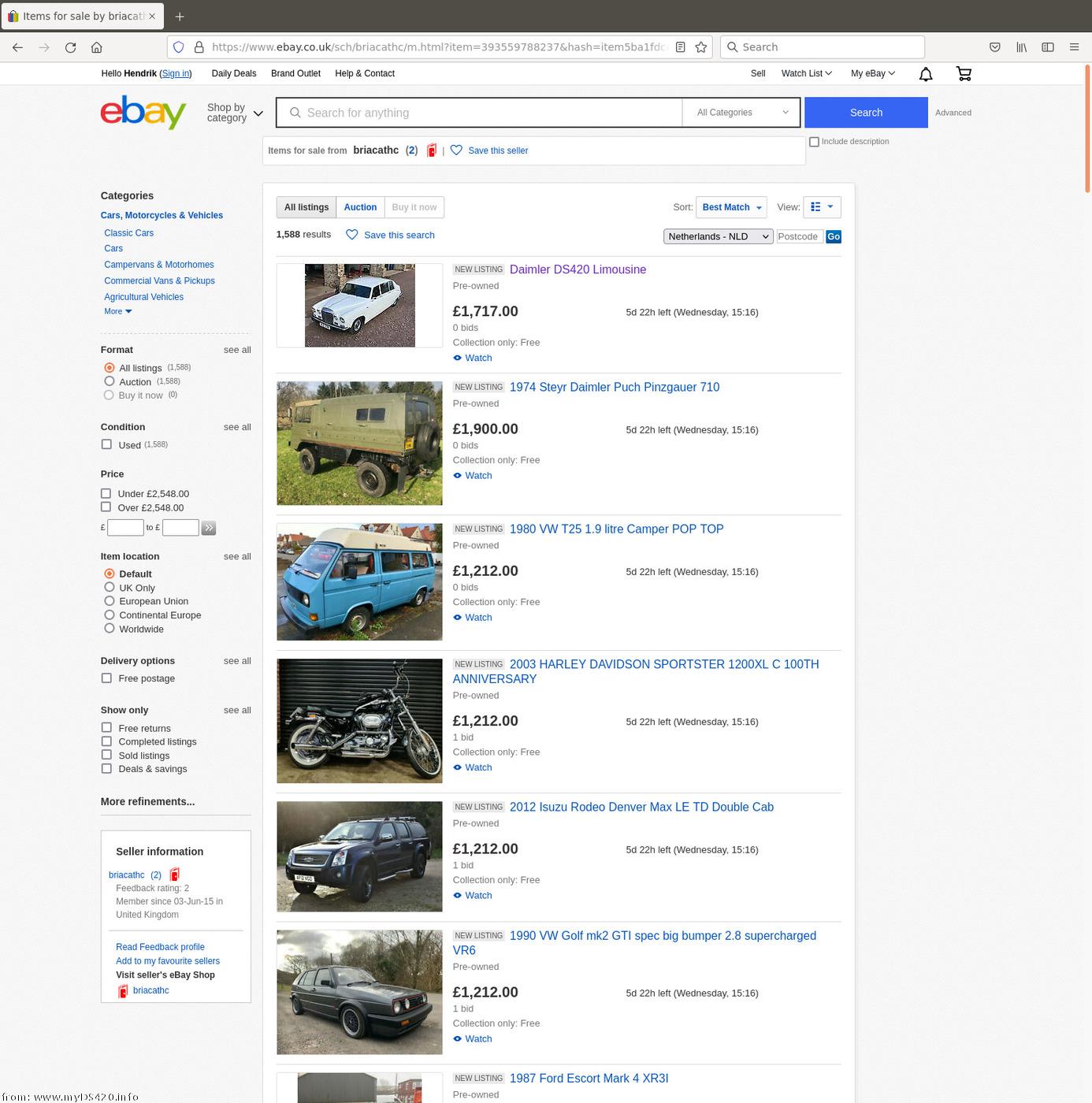Open Sort Best Match dropdown

731,207
